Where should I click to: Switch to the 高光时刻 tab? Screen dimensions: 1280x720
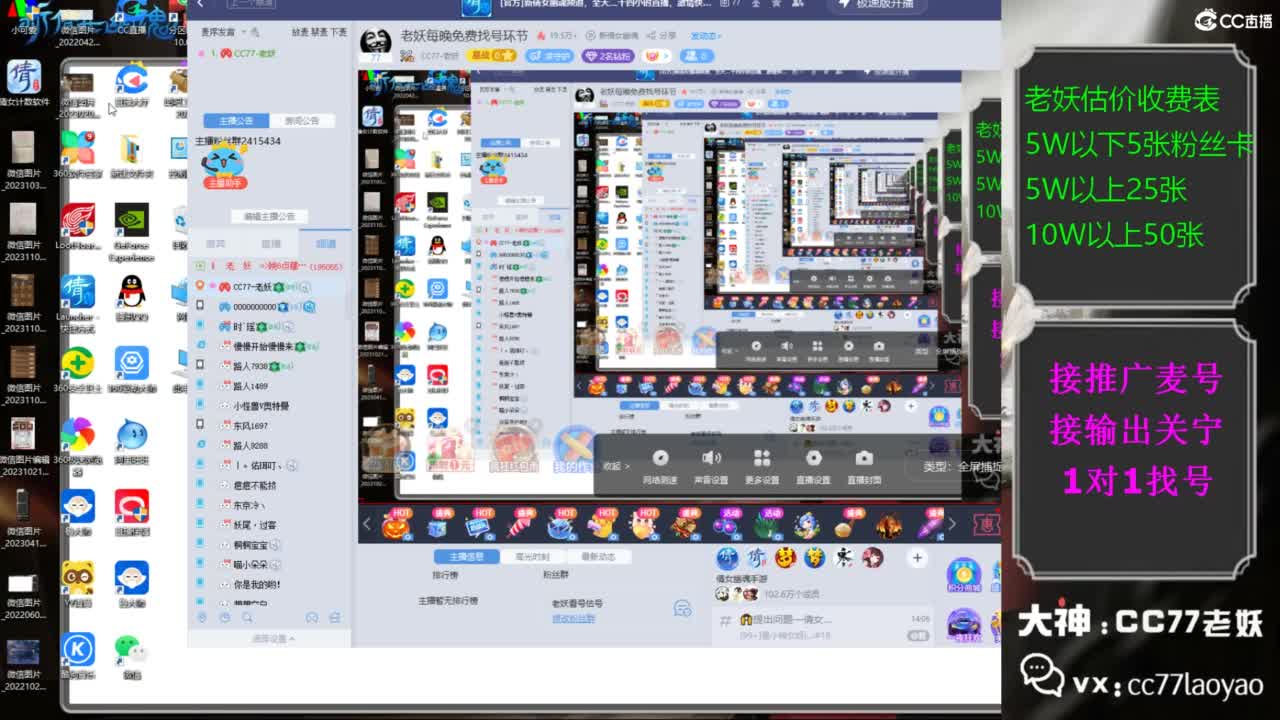(x=532, y=557)
